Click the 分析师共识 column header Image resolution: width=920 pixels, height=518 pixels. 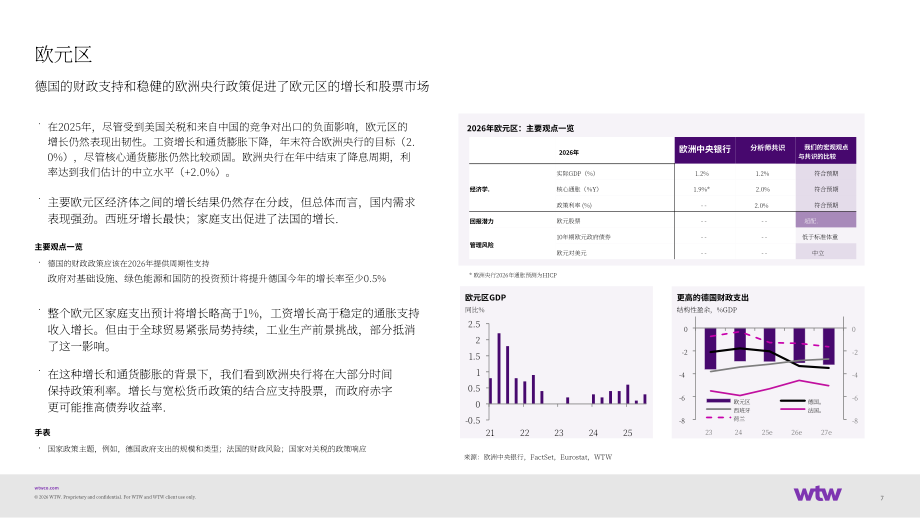tap(767, 148)
